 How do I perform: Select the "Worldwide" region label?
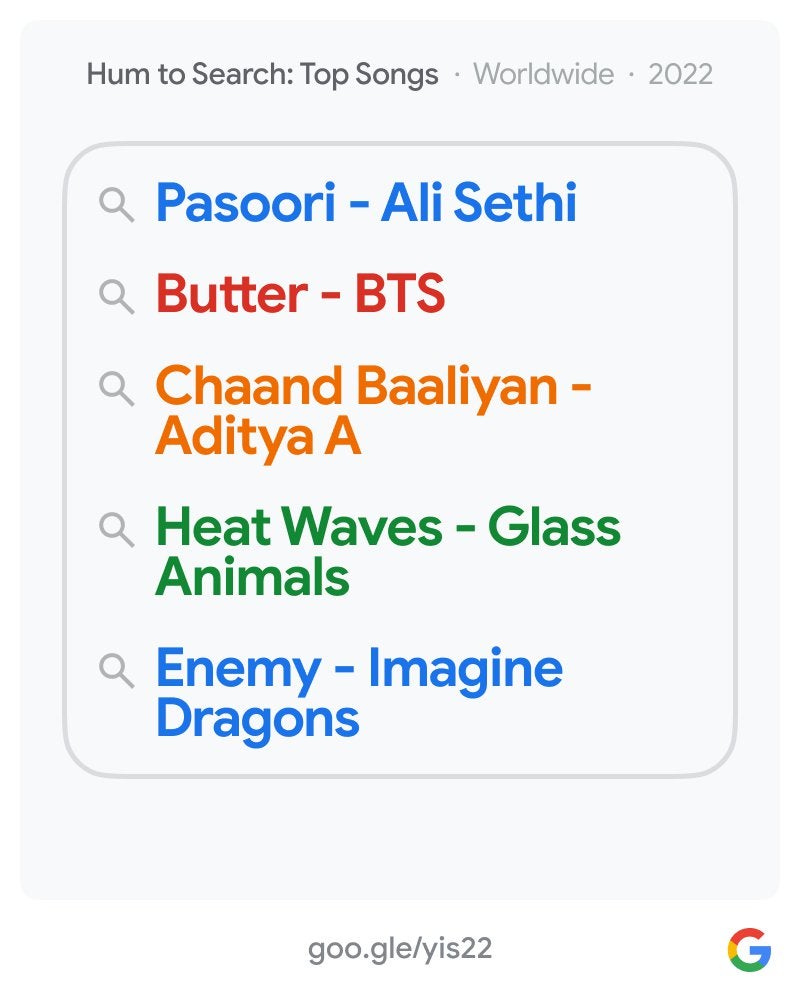543,74
